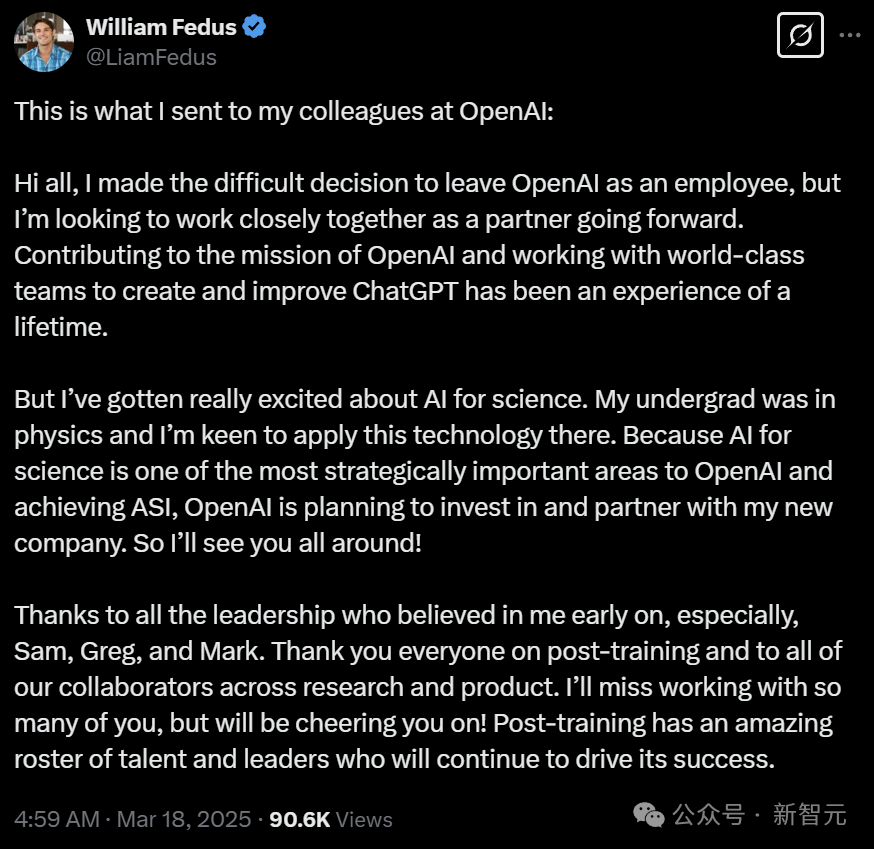Viewport: 874px width, 849px height.
Task: Click the 新智元 account name watermark
Action: pos(809,816)
